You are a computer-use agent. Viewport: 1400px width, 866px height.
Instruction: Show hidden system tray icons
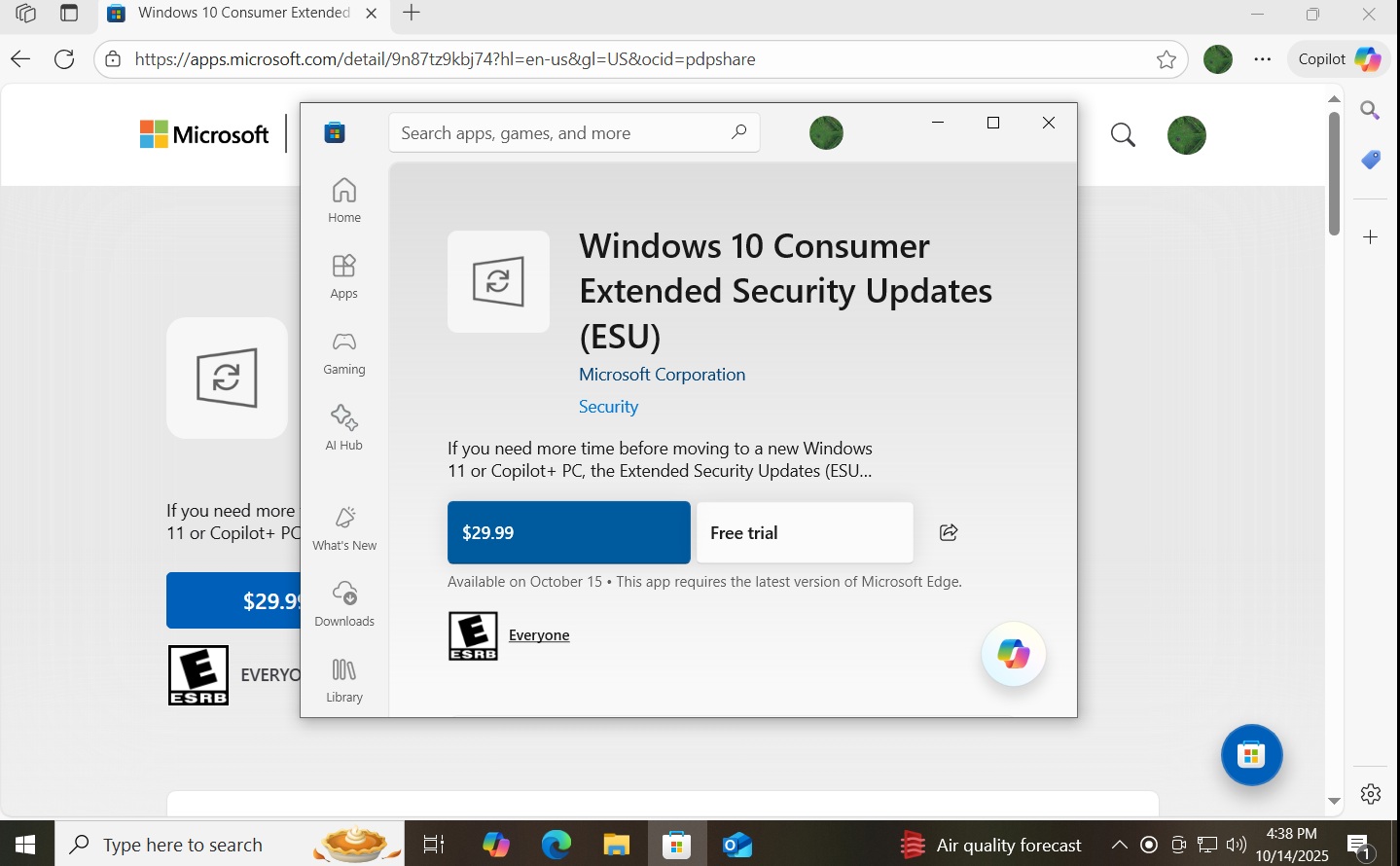pos(1119,845)
